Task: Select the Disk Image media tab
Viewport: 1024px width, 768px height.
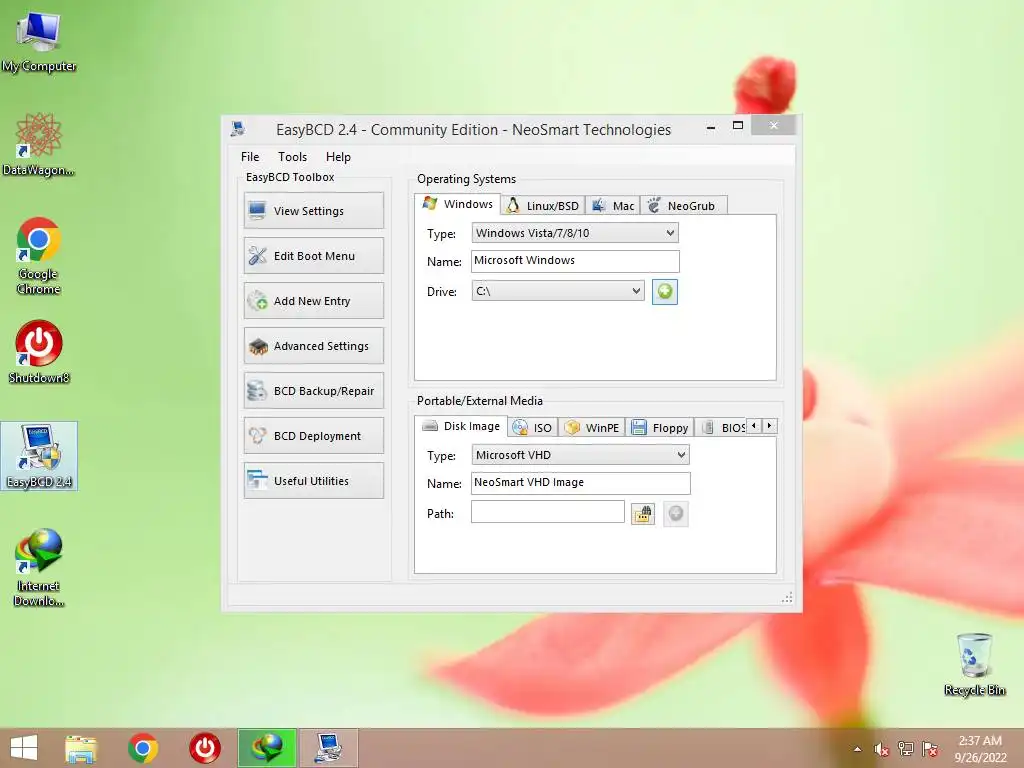Action: click(461, 426)
